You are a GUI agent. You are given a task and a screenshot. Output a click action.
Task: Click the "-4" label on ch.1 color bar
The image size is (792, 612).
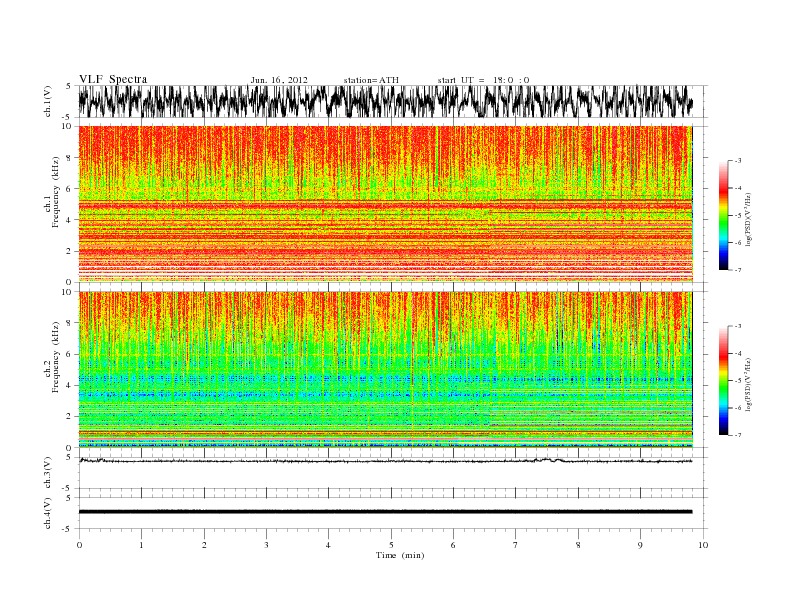click(738, 188)
